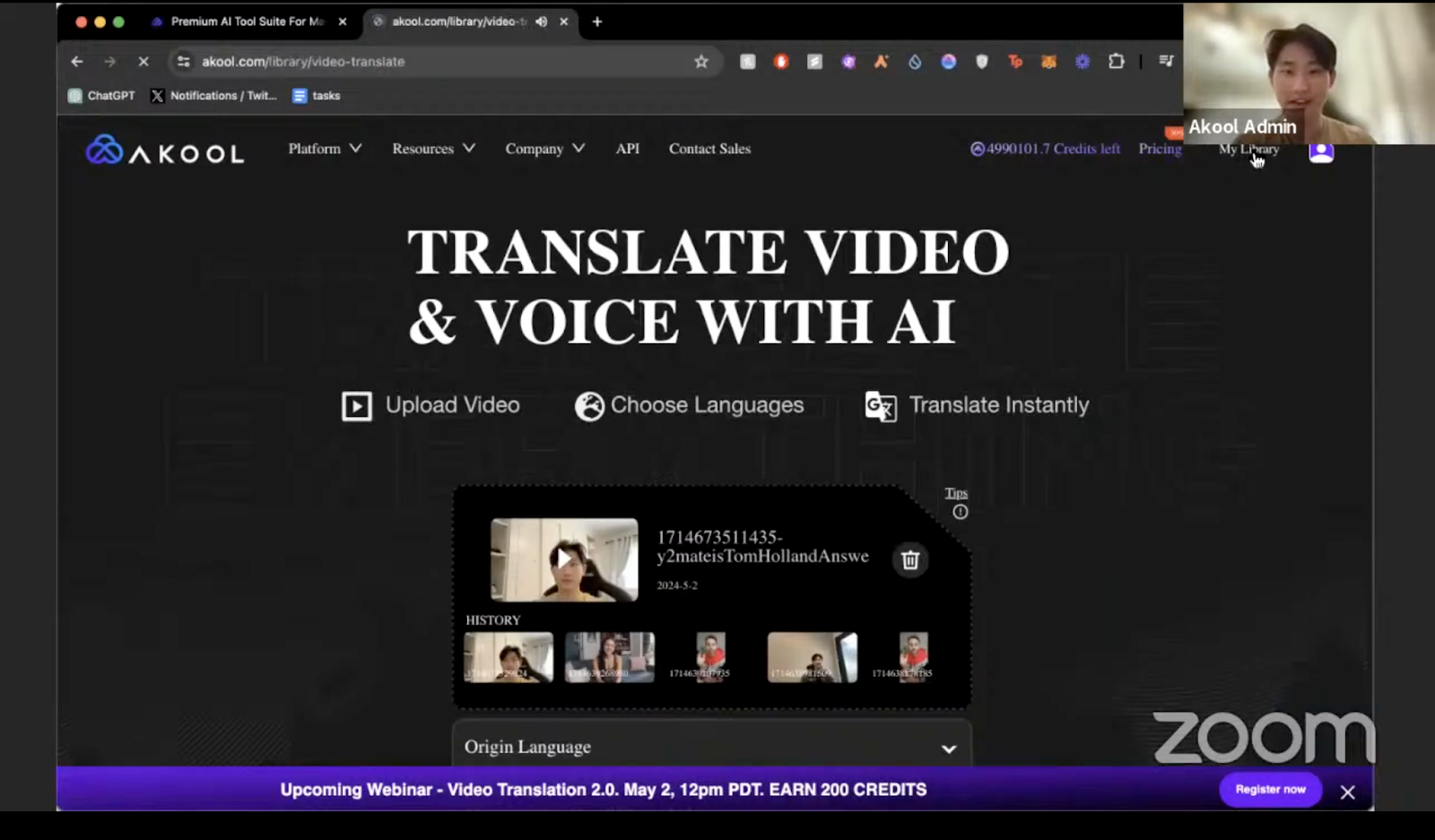Stop page loading with X button

143,62
